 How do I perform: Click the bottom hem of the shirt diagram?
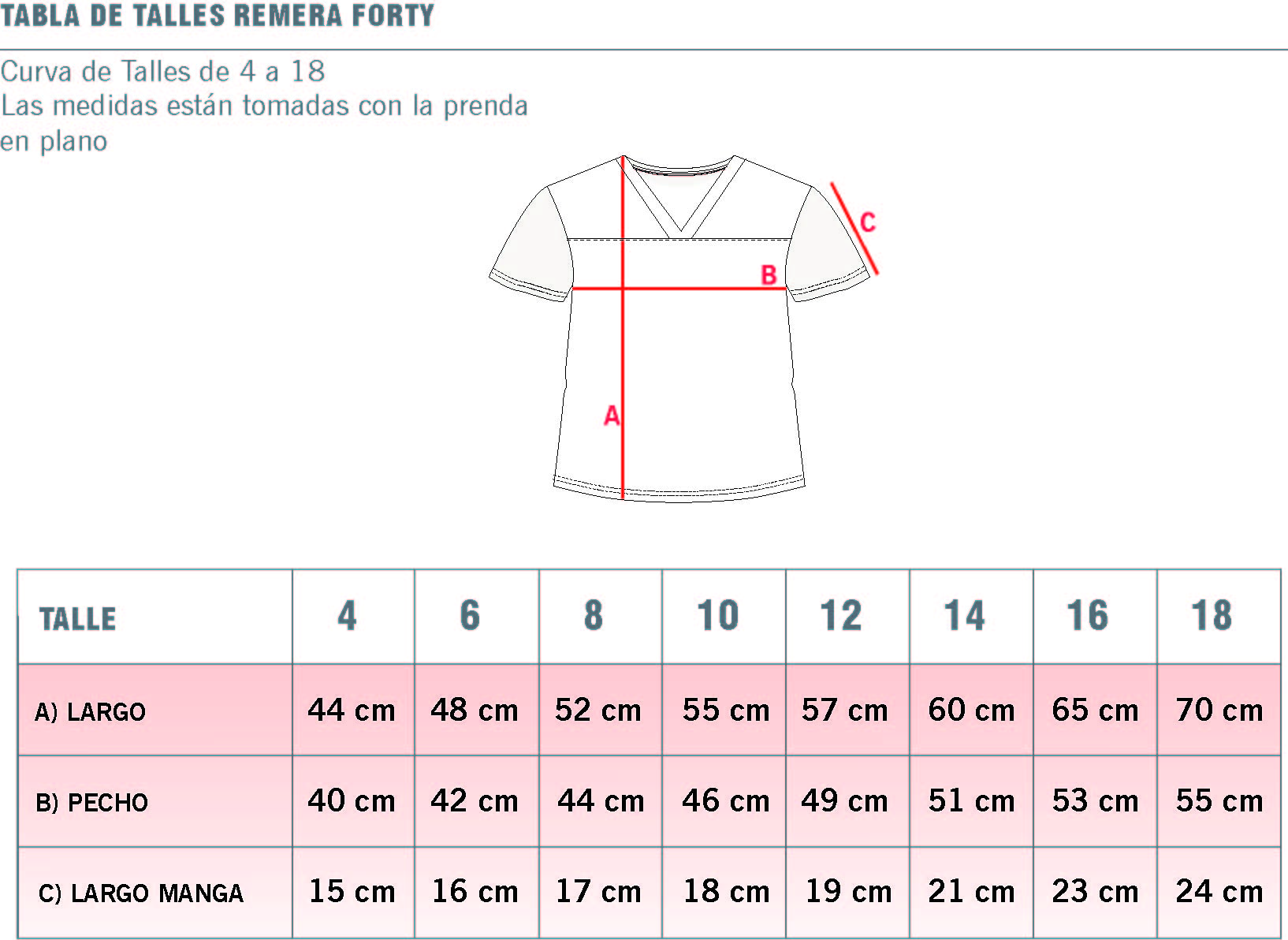[679, 488]
